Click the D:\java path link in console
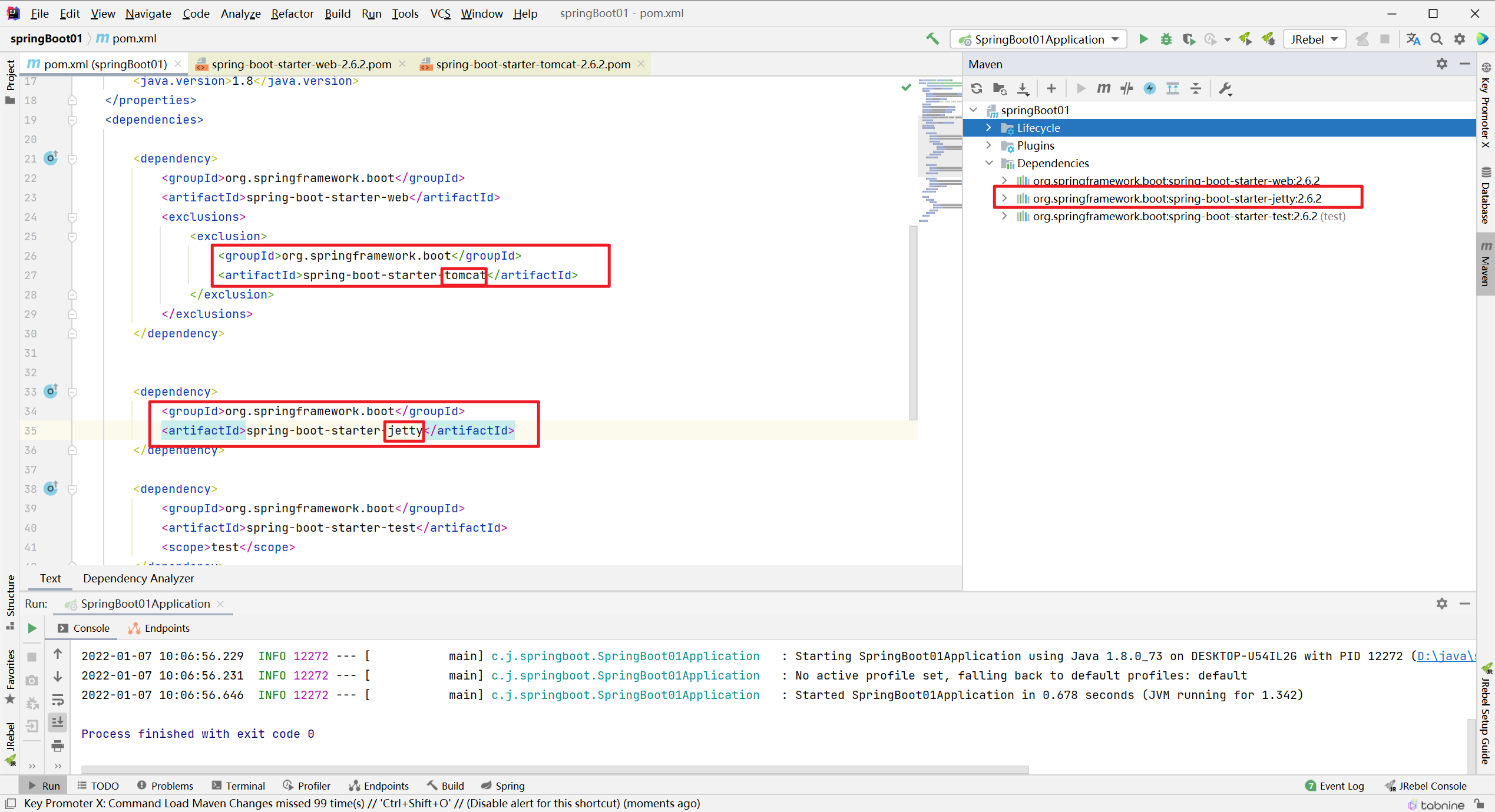This screenshot has height=812, width=1495. (1446, 656)
